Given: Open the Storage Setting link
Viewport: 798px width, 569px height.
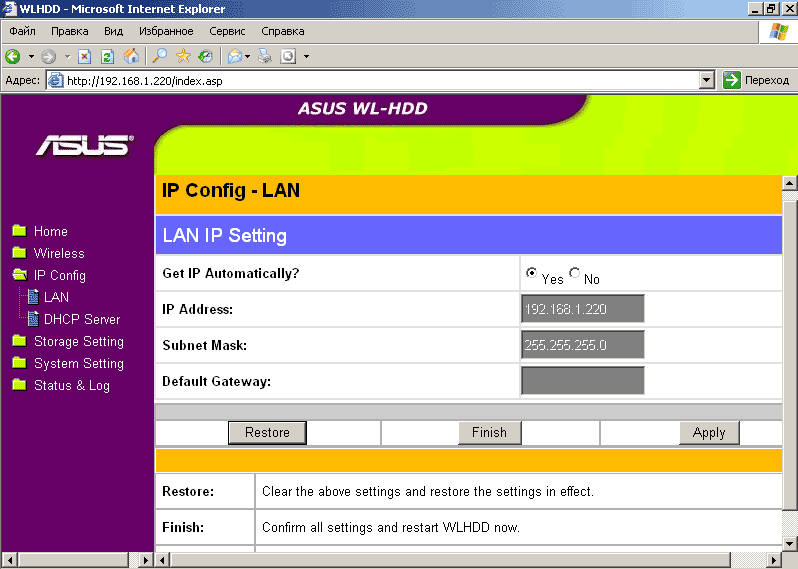Looking at the screenshot, I should (x=78, y=342).
